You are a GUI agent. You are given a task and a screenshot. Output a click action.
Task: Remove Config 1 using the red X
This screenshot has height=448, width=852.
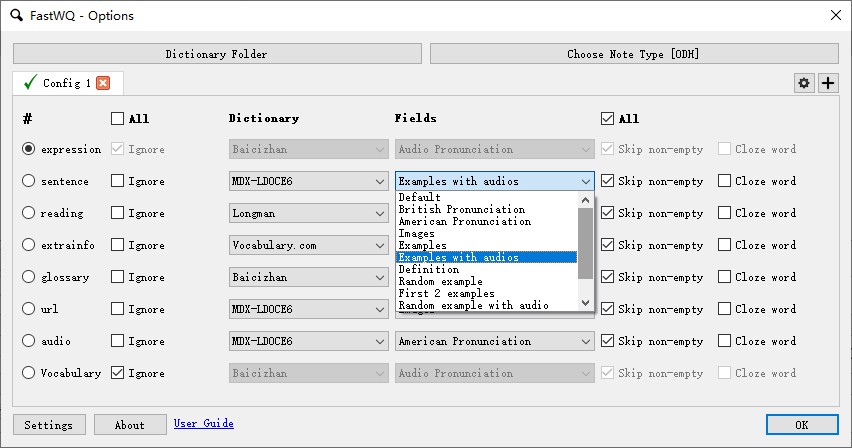point(103,83)
